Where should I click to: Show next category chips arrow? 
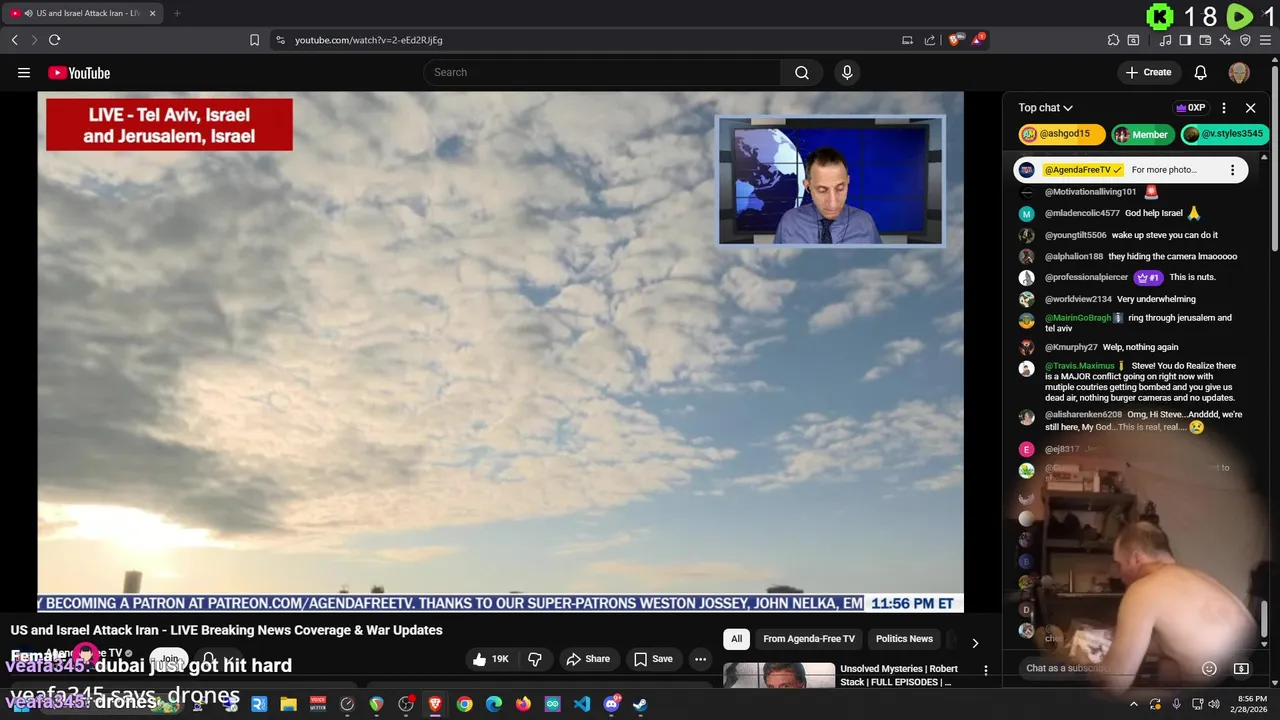[975, 643]
